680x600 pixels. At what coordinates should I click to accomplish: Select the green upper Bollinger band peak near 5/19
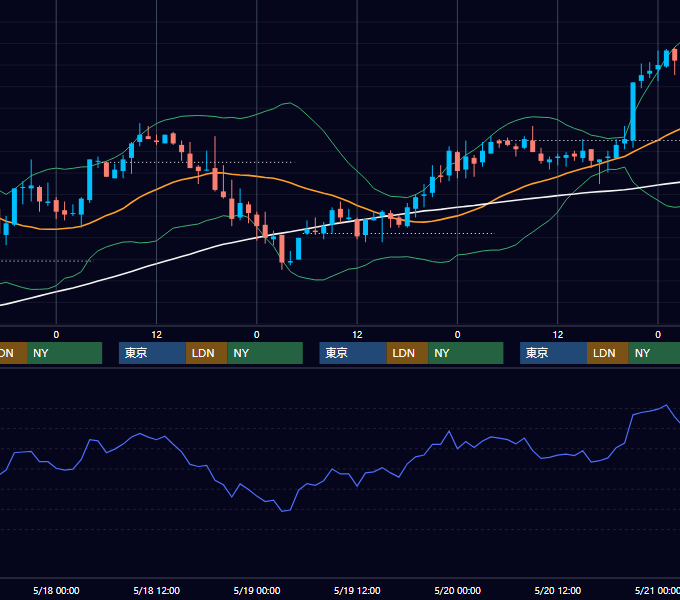[x=288, y=103]
